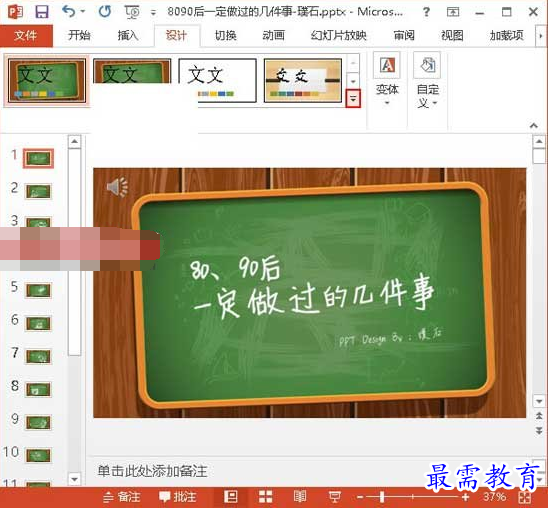The image size is (548, 508).
Task: Open Ribbon Display Options icon
Action: click(x=453, y=12)
